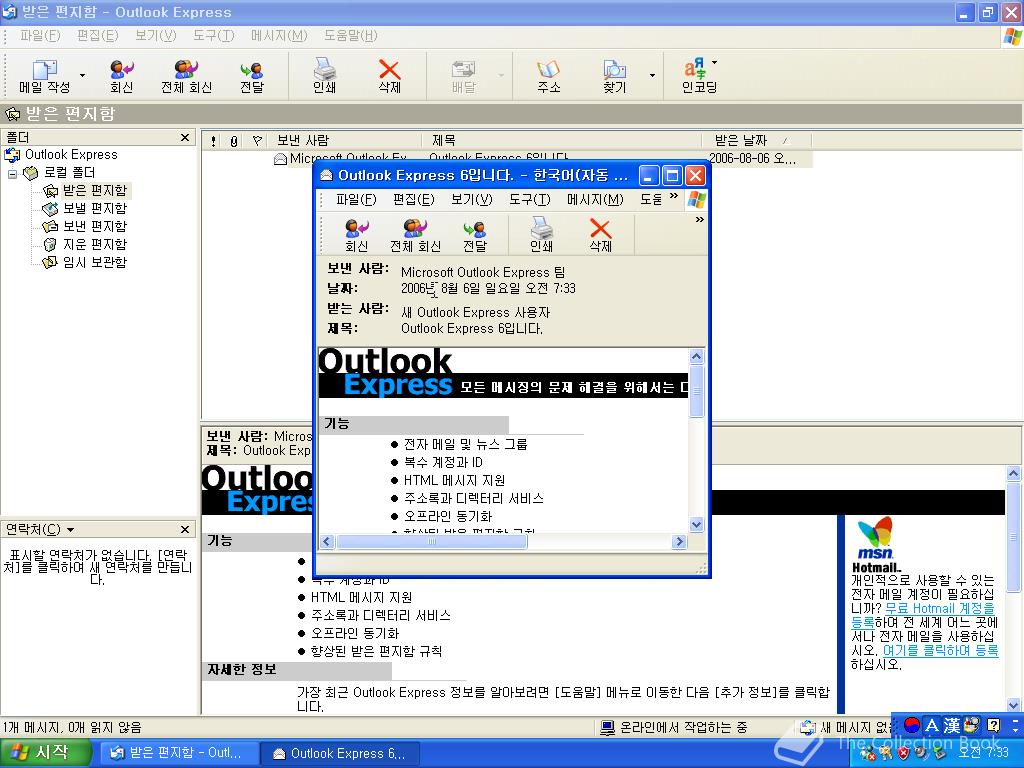Screen dimensions: 1024x768
Task: Close the 연락처 contacts pane
Action: pyautogui.click(x=185, y=529)
